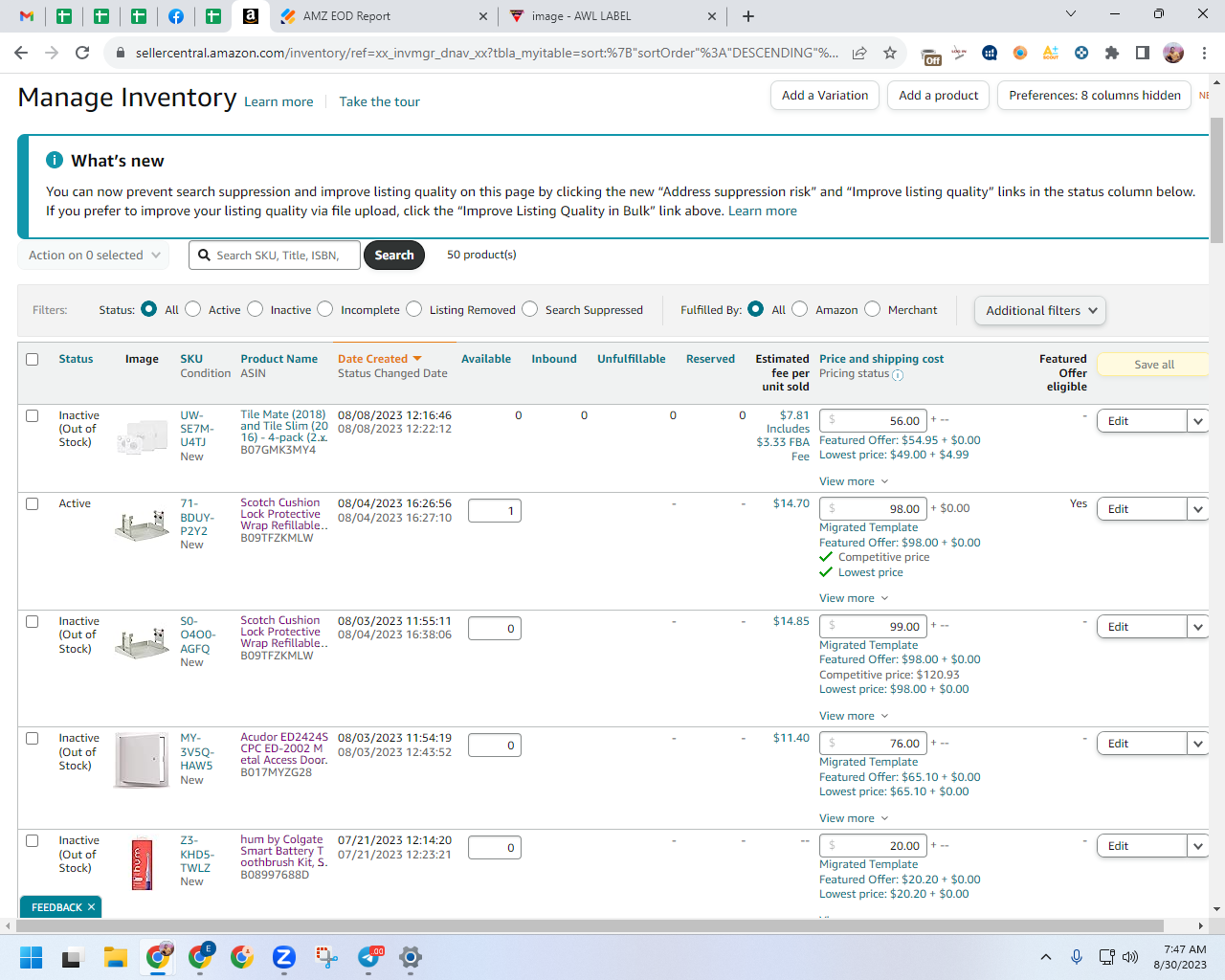Open the Tile Mate product thumbnail
Screen dimensions: 1225x980
tap(142, 435)
